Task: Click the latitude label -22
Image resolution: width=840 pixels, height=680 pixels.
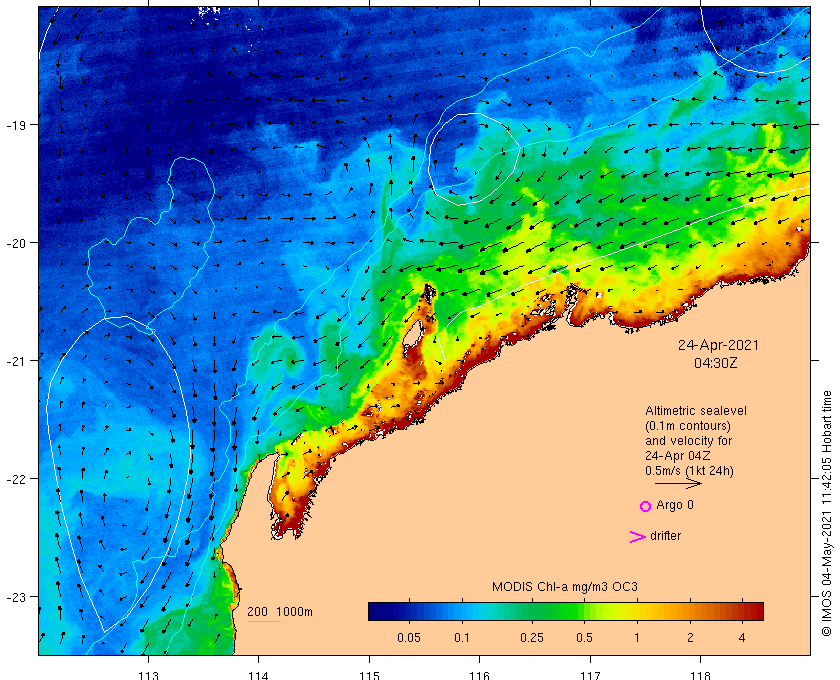Action: coord(16,479)
